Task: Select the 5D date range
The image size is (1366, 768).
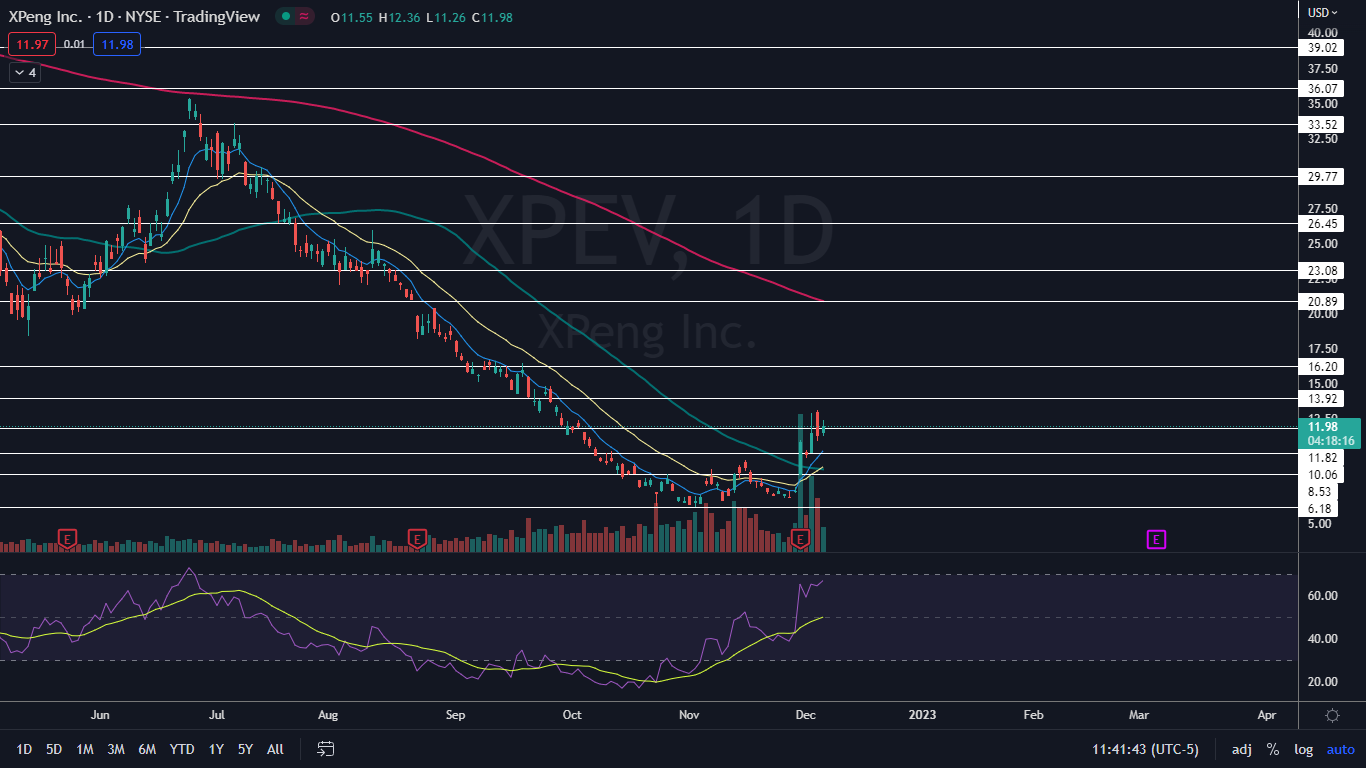Action: (54, 749)
